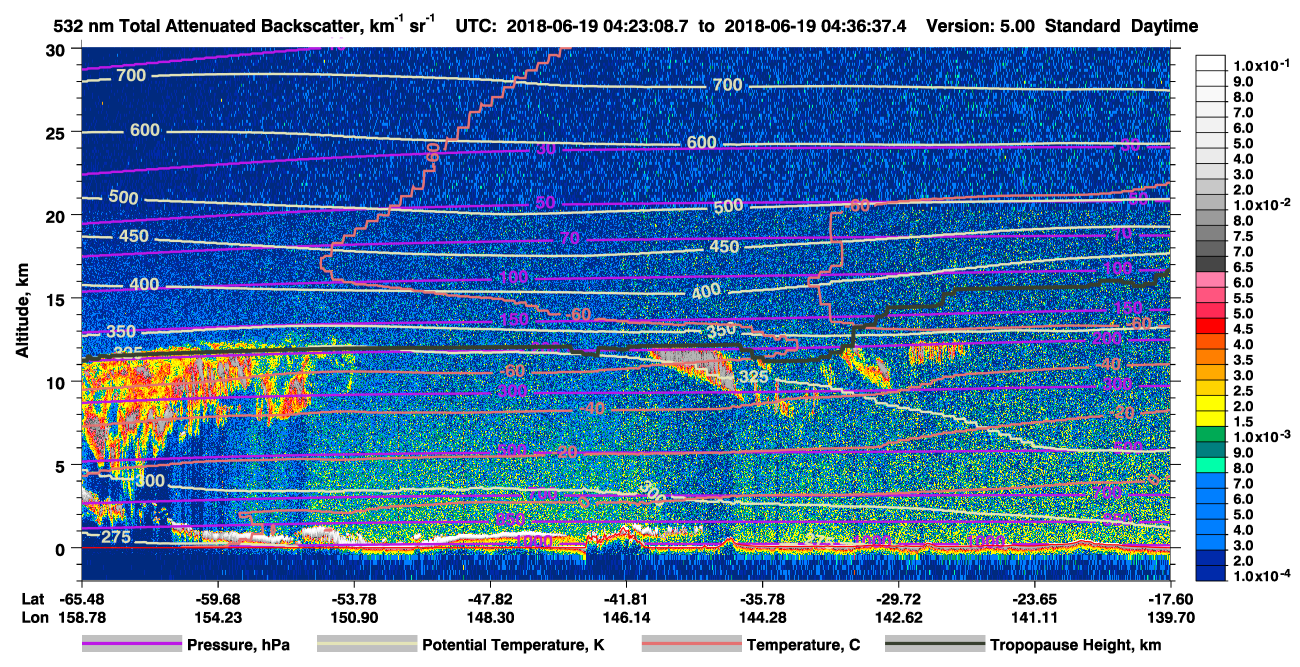1300x667 pixels.
Task: Click the 'Potential Temperature, K' legend label
Action: [x=513, y=646]
